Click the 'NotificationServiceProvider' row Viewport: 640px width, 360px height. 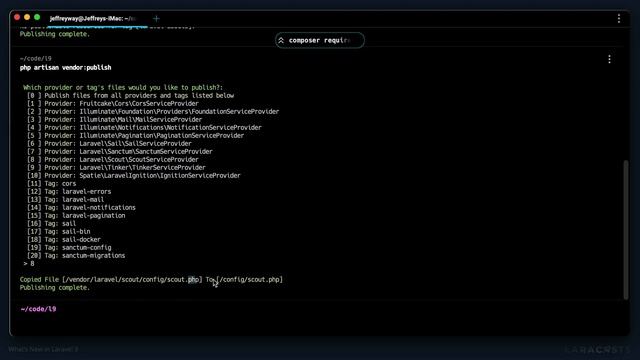tap(144, 128)
